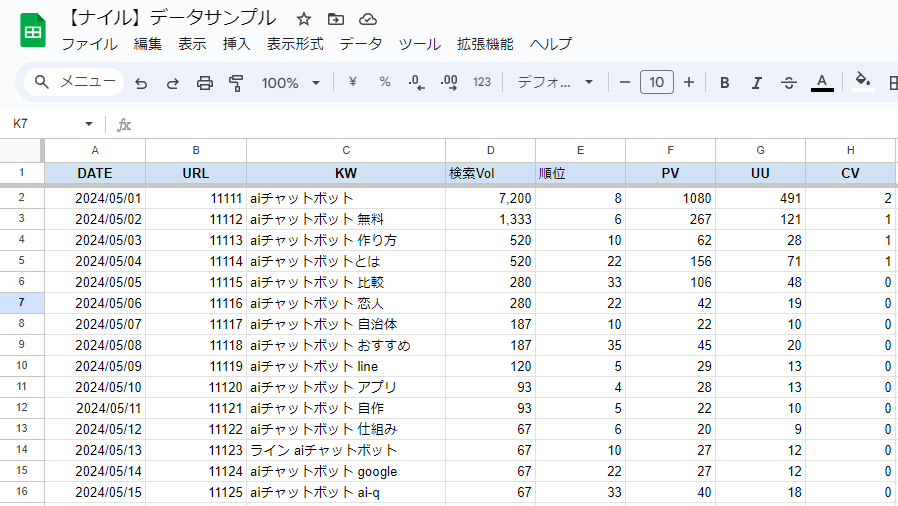Viewport: 898px width, 506px height.
Task: Click the formula bar
Action: point(515,124)
